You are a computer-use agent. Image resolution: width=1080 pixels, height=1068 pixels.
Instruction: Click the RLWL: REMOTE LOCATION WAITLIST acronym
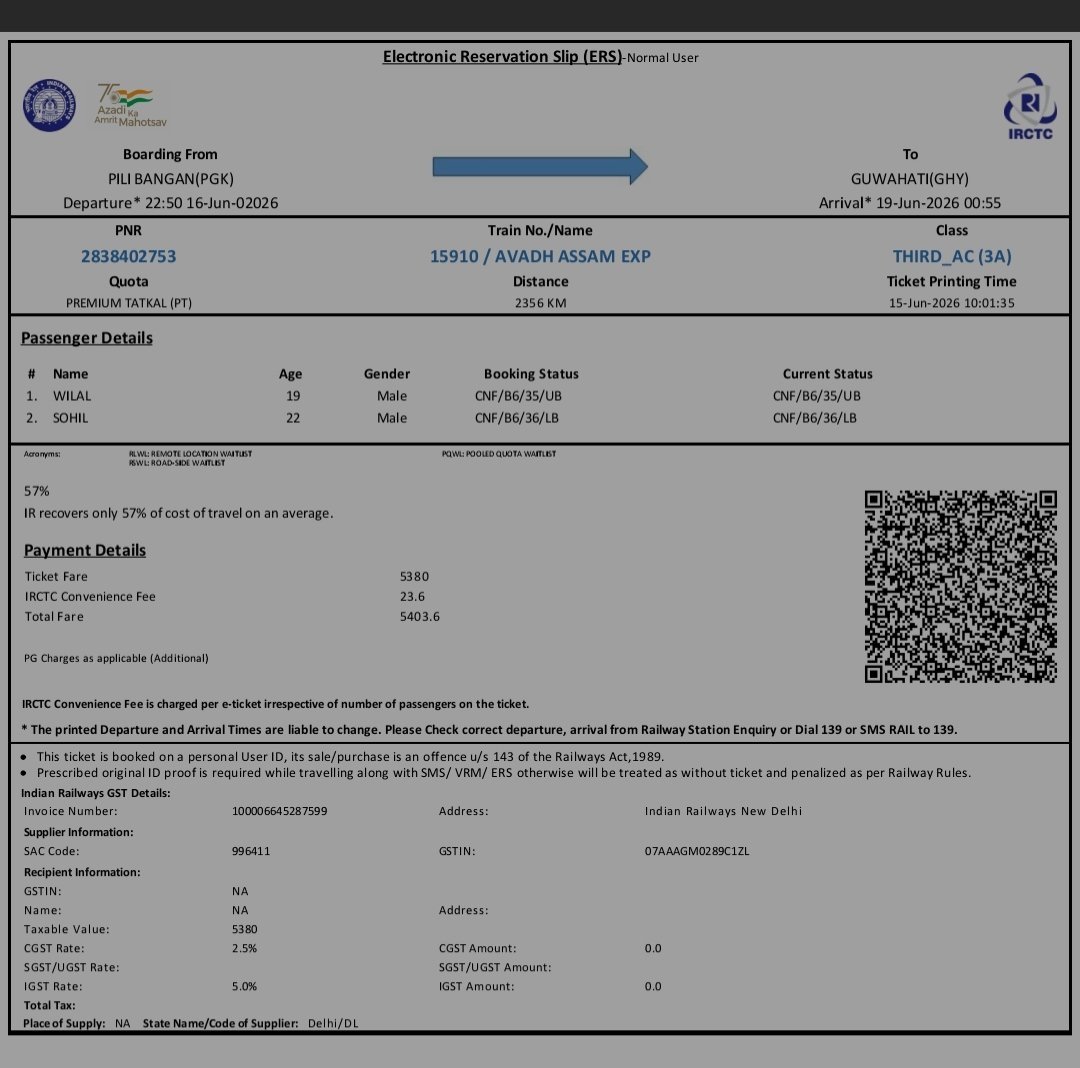pos(190,454)
